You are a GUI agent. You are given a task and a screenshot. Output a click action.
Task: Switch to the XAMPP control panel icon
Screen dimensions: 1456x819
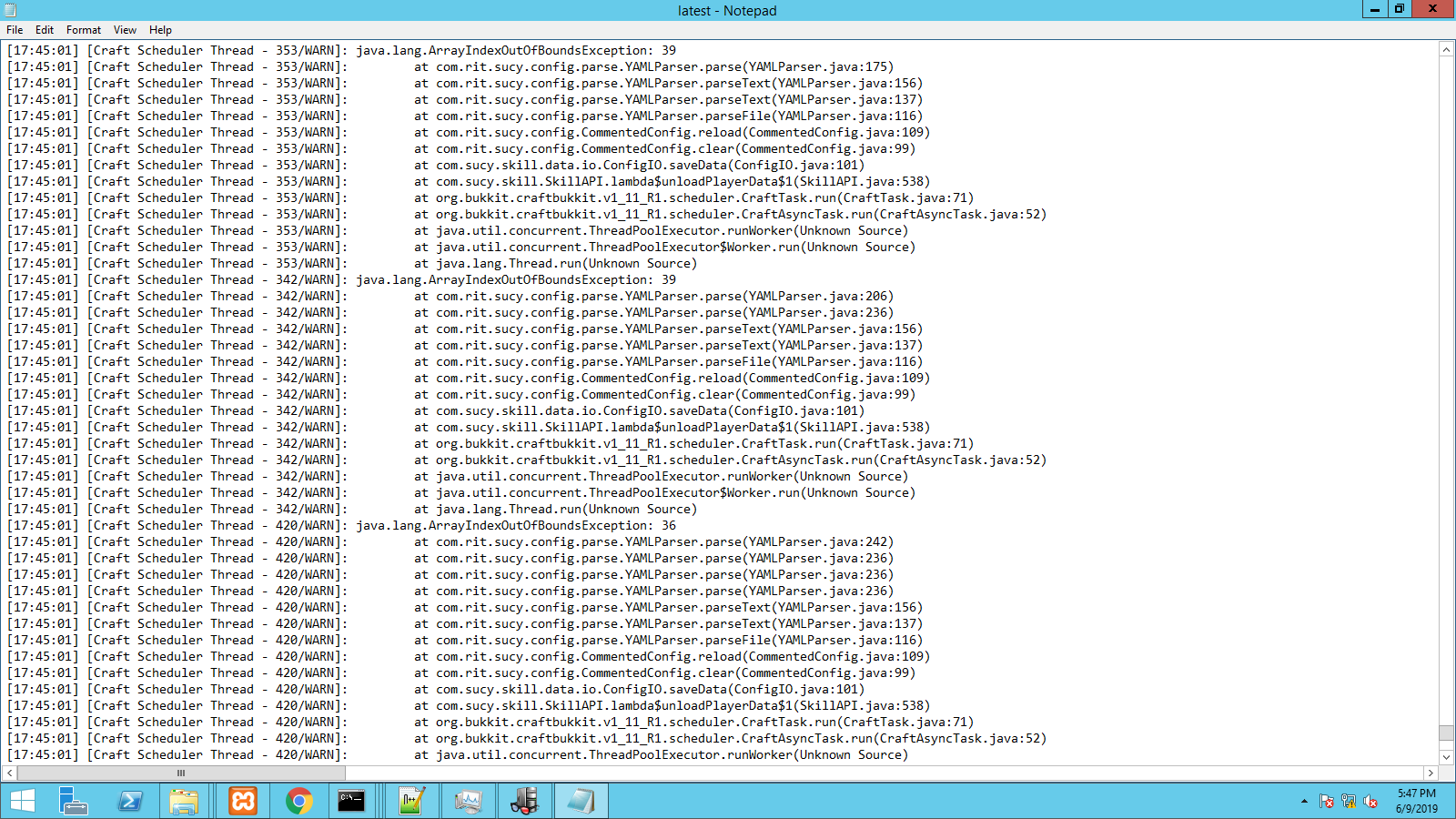click(243, 801)
